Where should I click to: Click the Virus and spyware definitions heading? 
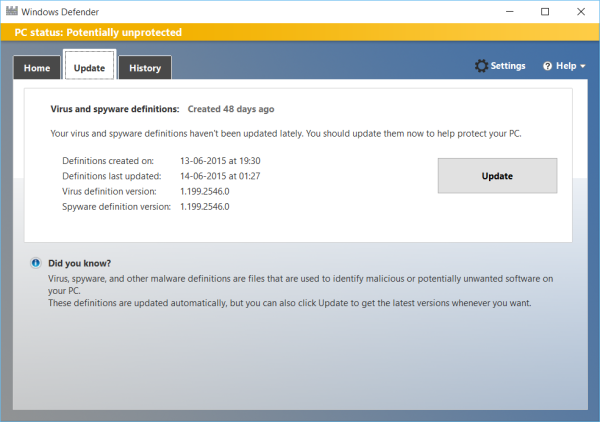[x=115, y=109]
